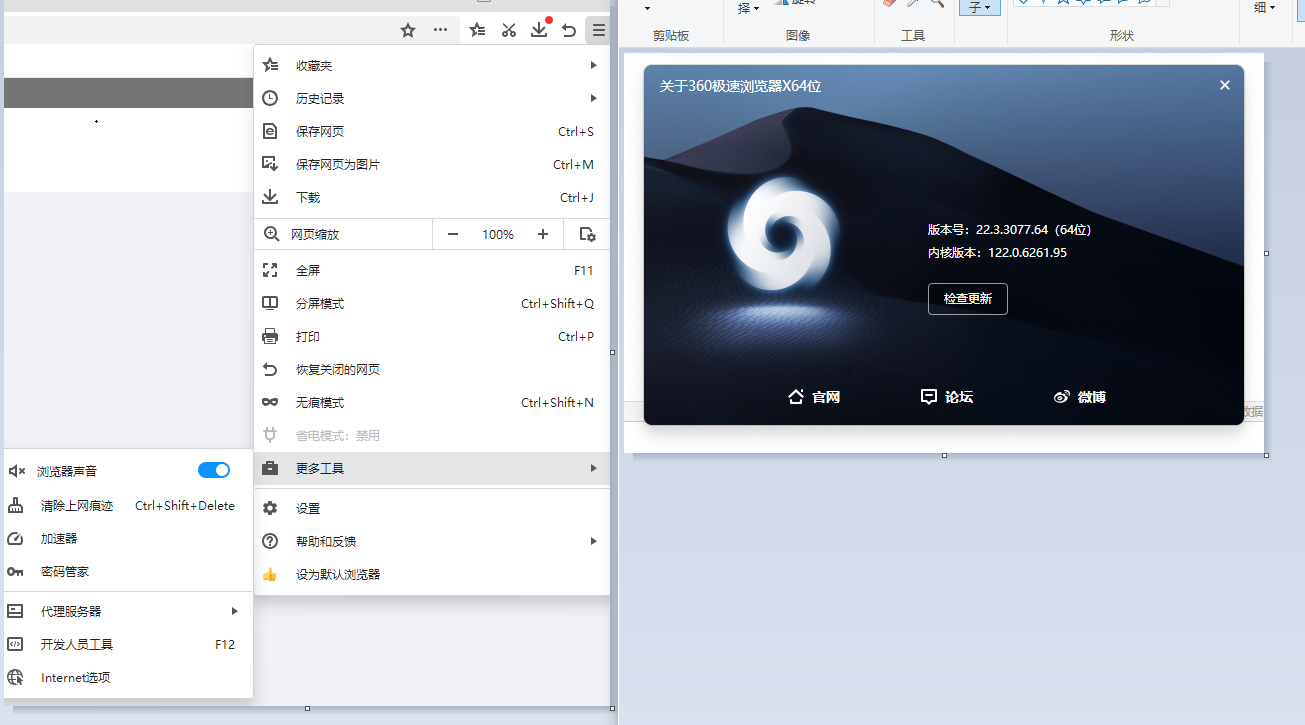This screenshot has width=1305, height=725.
Task: Open 加速器 accelerator entry
Action: [127, 538]
